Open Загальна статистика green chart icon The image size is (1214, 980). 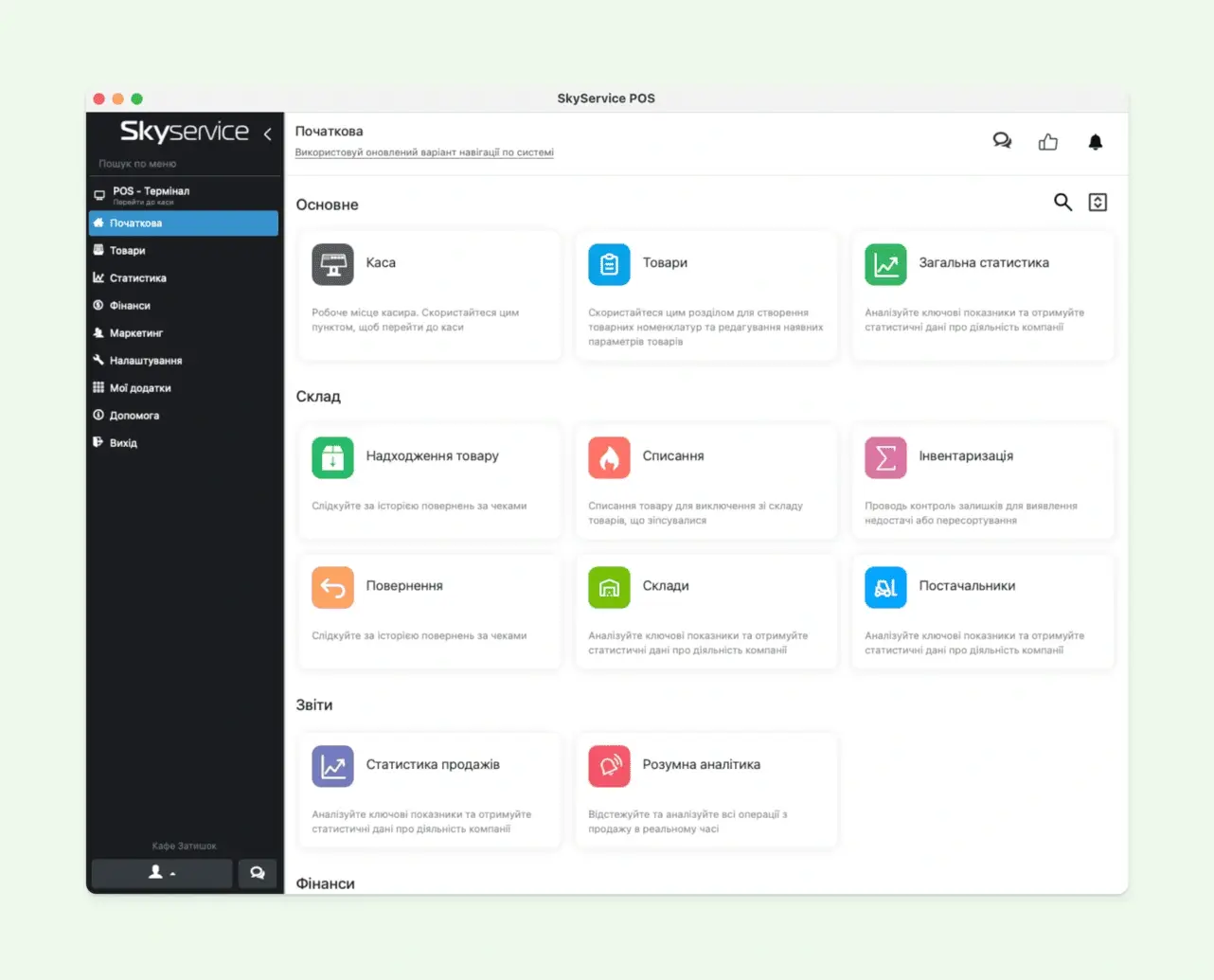click(885, 264)
